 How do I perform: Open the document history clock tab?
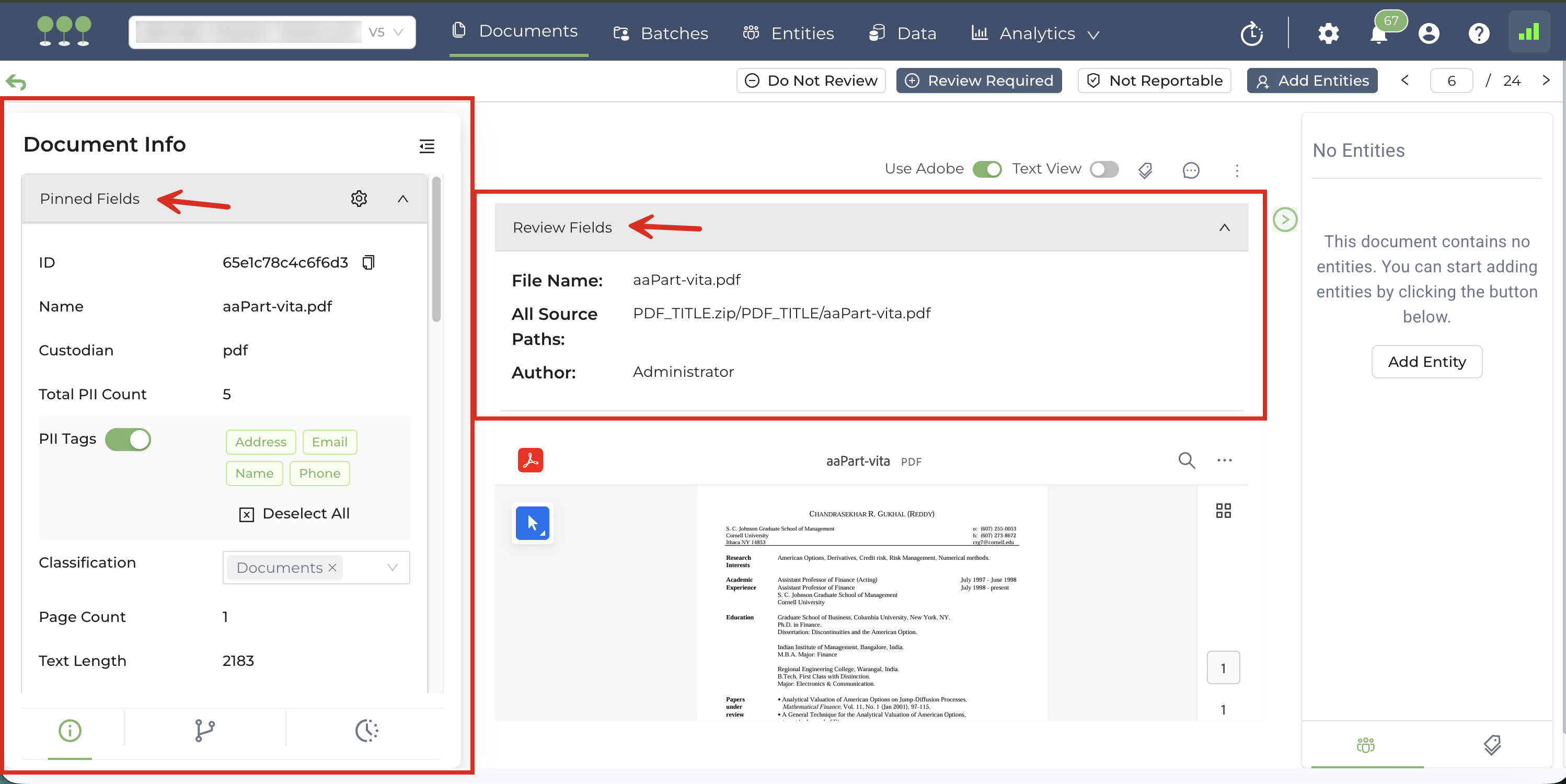366,731
